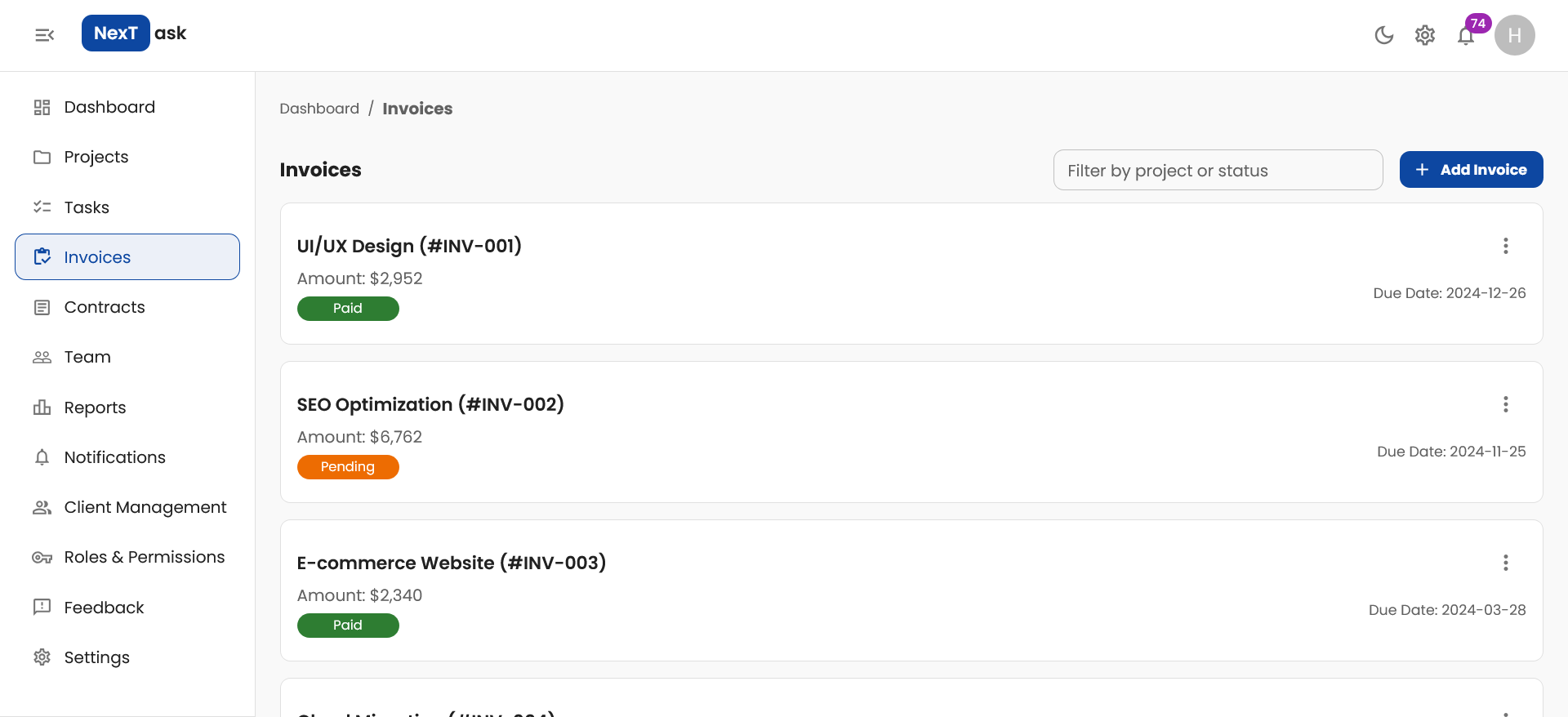Image resolution: width=1568 pixels, height=717 pixels.
Task: Open options menu for SEO Optimization invoice
Action: pos(1506,404)
